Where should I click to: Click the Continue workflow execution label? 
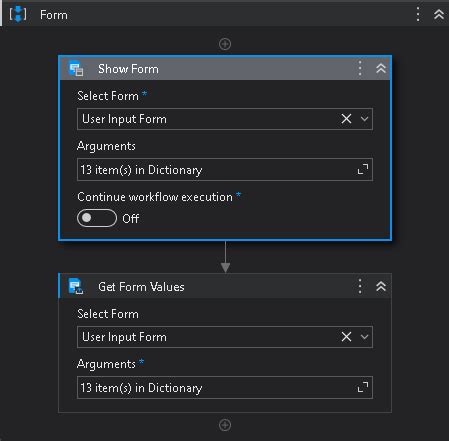tap(155, 197)
